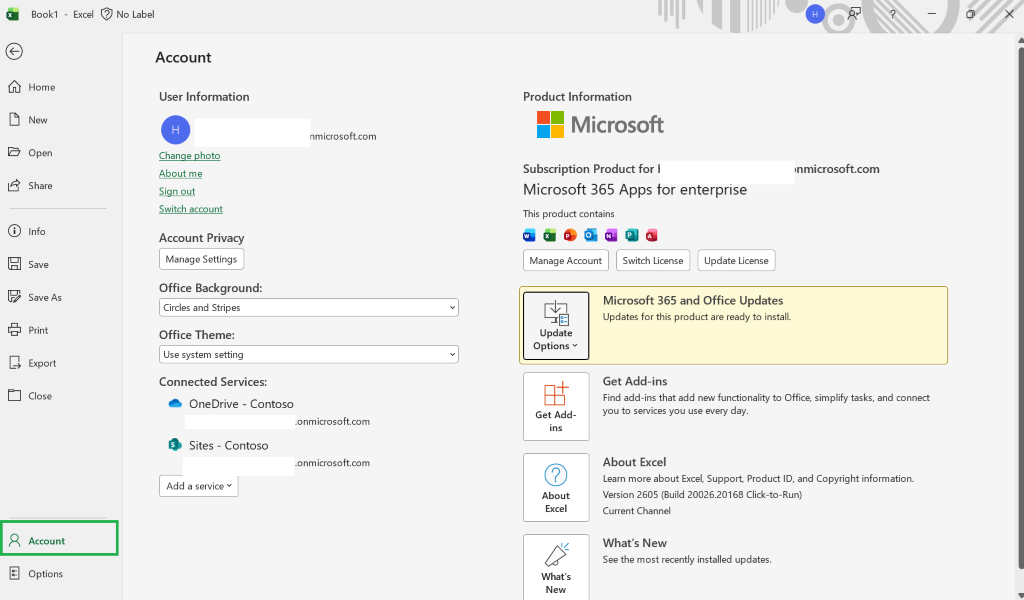Click the Excel product icon under This product contains

tap(550, 235)
